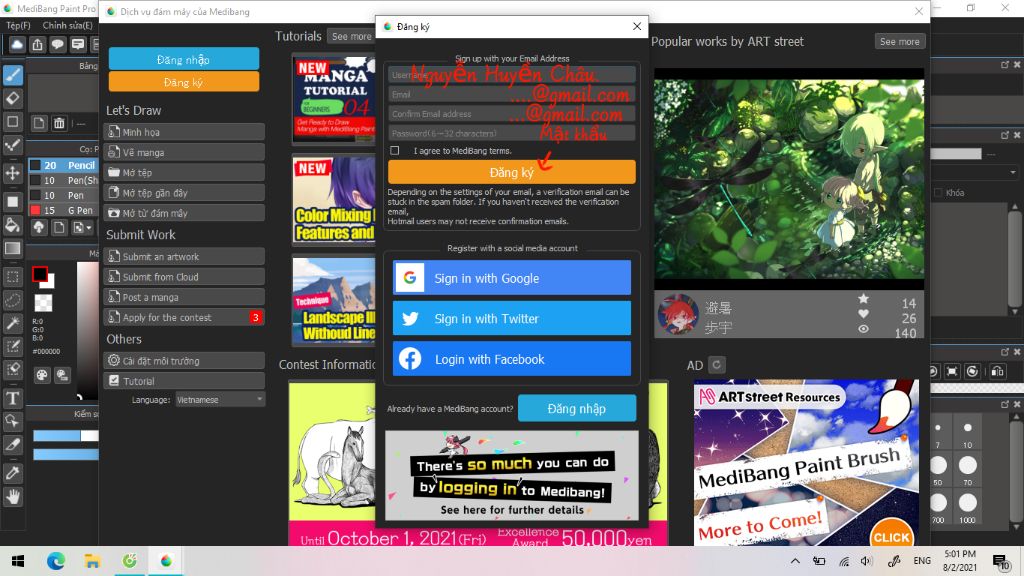This screenshot has height=576, width=1024.
Task: Click Đăng nhập next to Already have account
Action: click(577, 408)
